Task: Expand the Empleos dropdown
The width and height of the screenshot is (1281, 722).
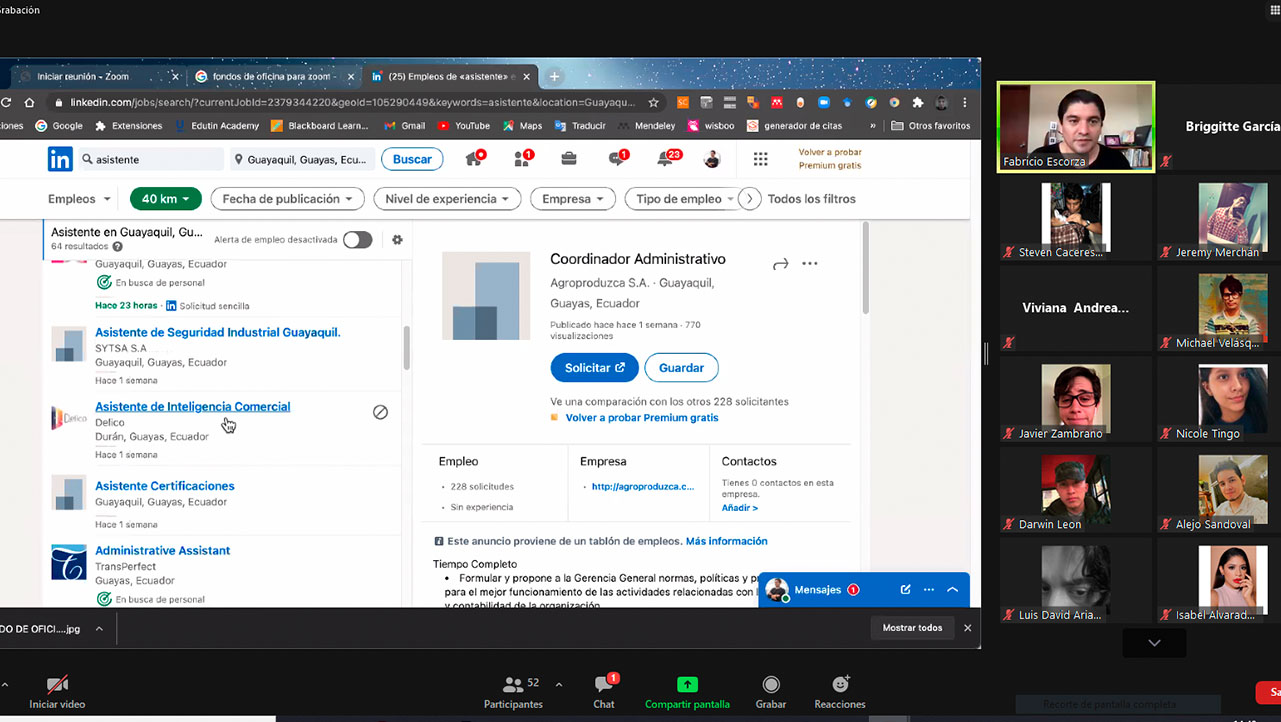Action: [80, 199]
